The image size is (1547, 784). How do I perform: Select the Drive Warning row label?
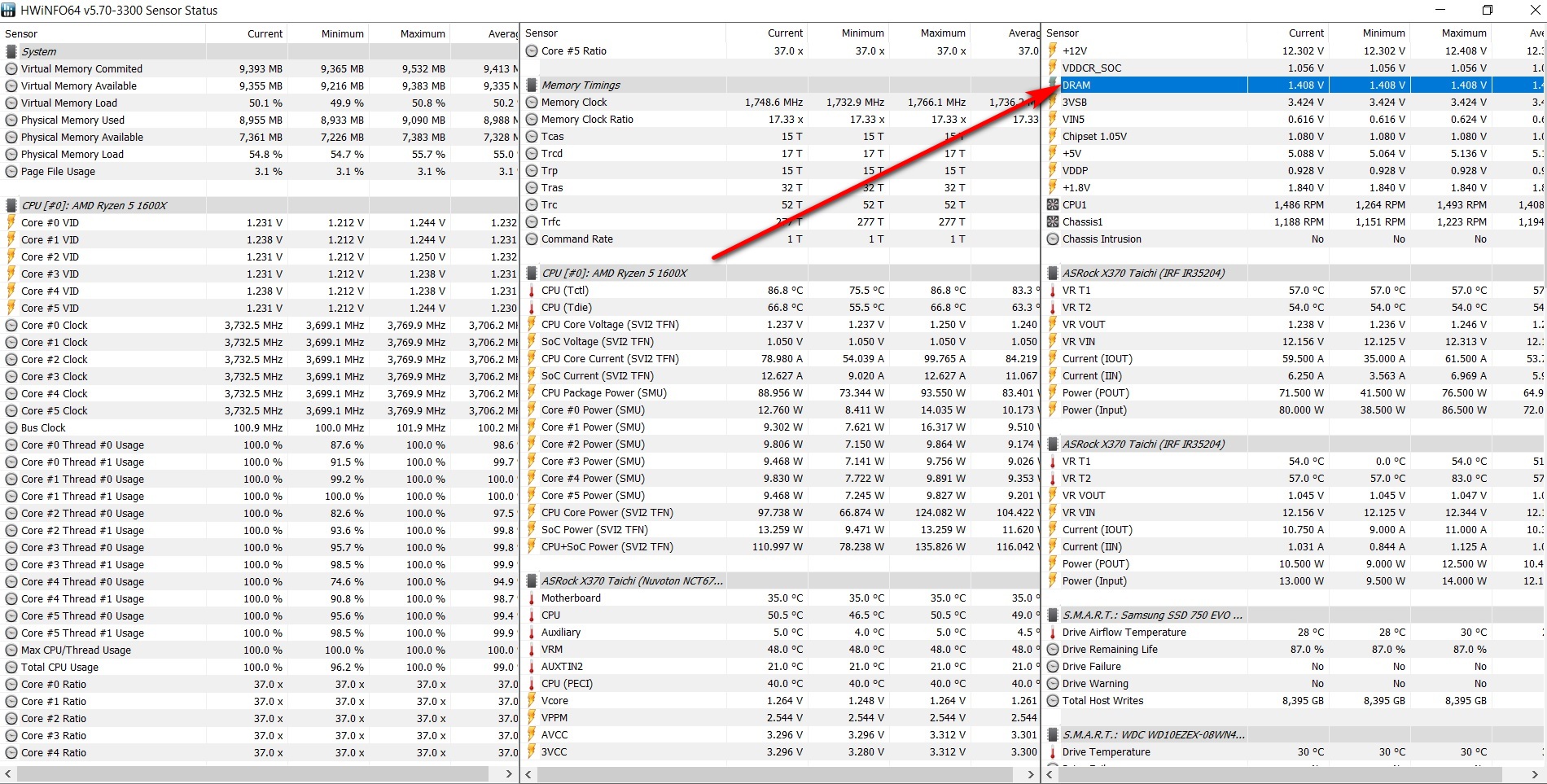click(1095, 684)
